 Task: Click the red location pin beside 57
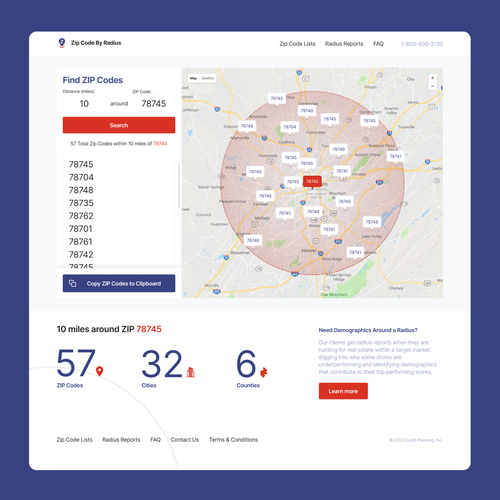point(99,371)
